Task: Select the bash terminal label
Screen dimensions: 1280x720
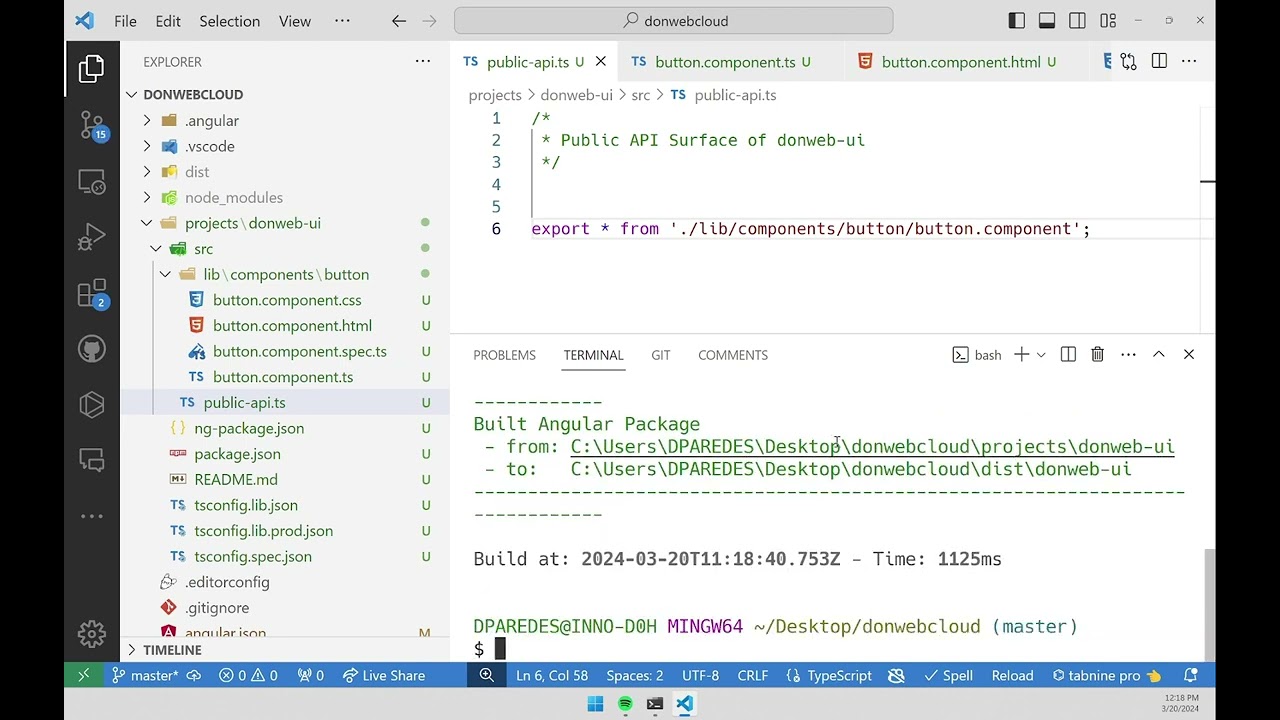Action: tap(977, 355)
